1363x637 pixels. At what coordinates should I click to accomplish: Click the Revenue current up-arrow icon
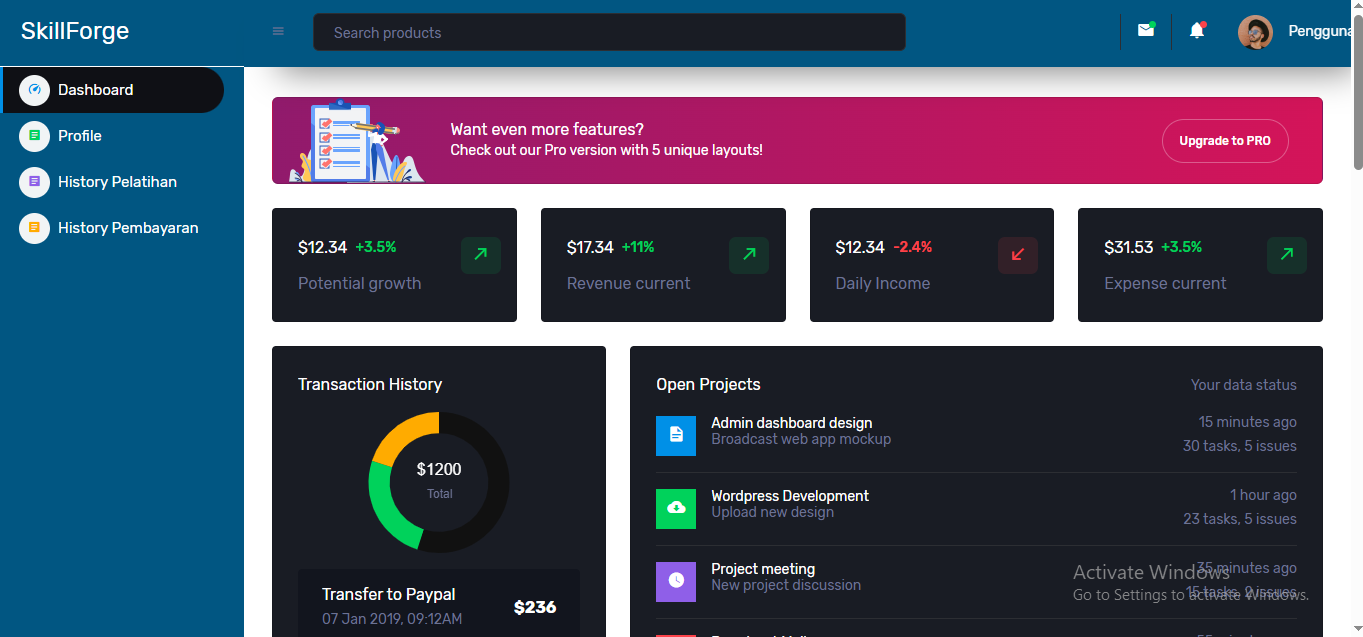[x=749, y=255]
